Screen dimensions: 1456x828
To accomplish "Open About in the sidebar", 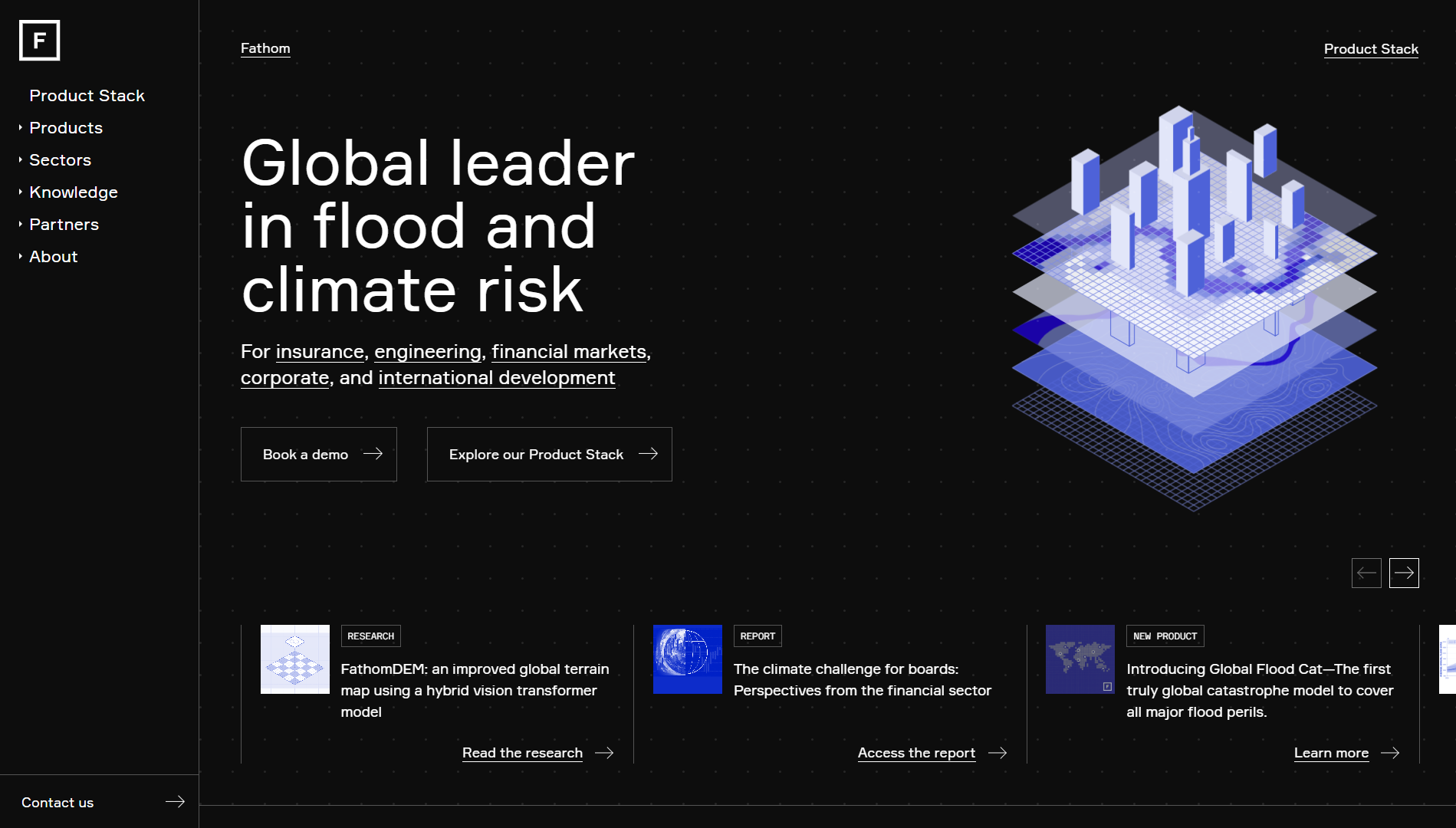I will pos(53,257).
